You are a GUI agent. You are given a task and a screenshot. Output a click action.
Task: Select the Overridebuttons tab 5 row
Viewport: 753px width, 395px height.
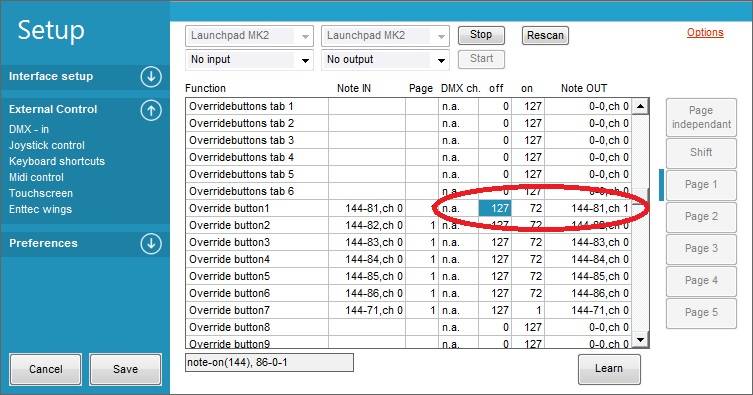pyautogui.click(x=409, y=174)
